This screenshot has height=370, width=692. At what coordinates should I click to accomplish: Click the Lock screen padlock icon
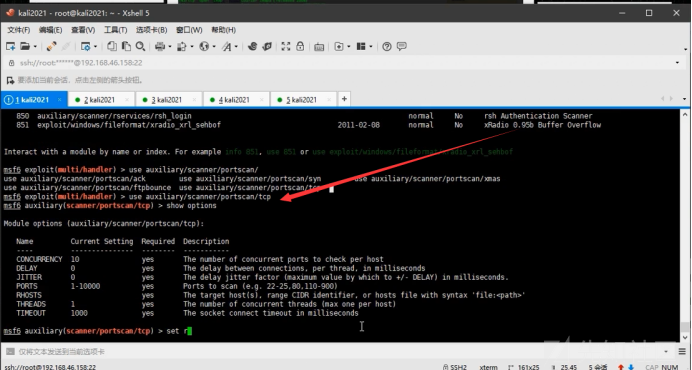tap(300, 46)
